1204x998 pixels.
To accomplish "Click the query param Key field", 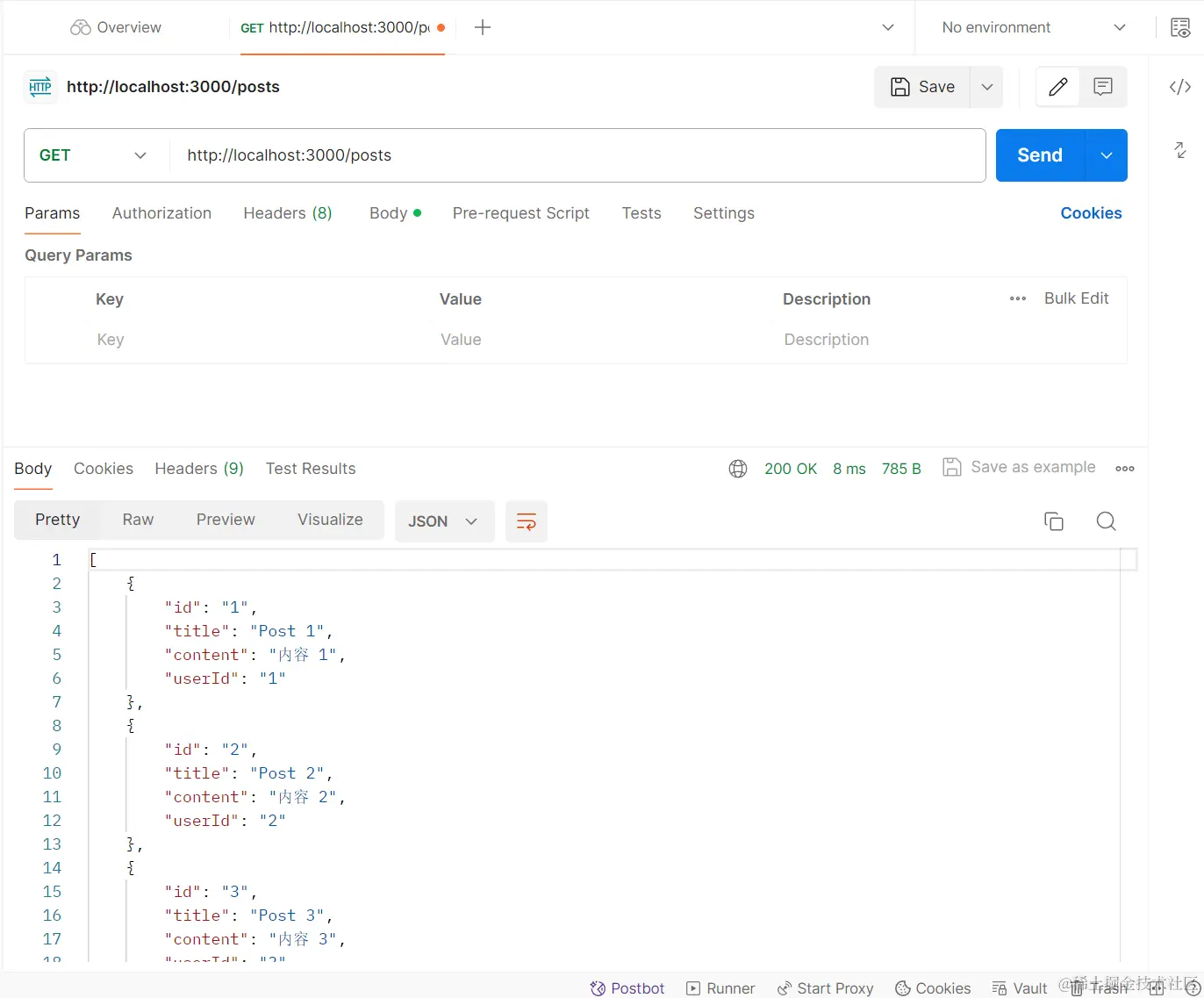I will [x=259, y=340].
